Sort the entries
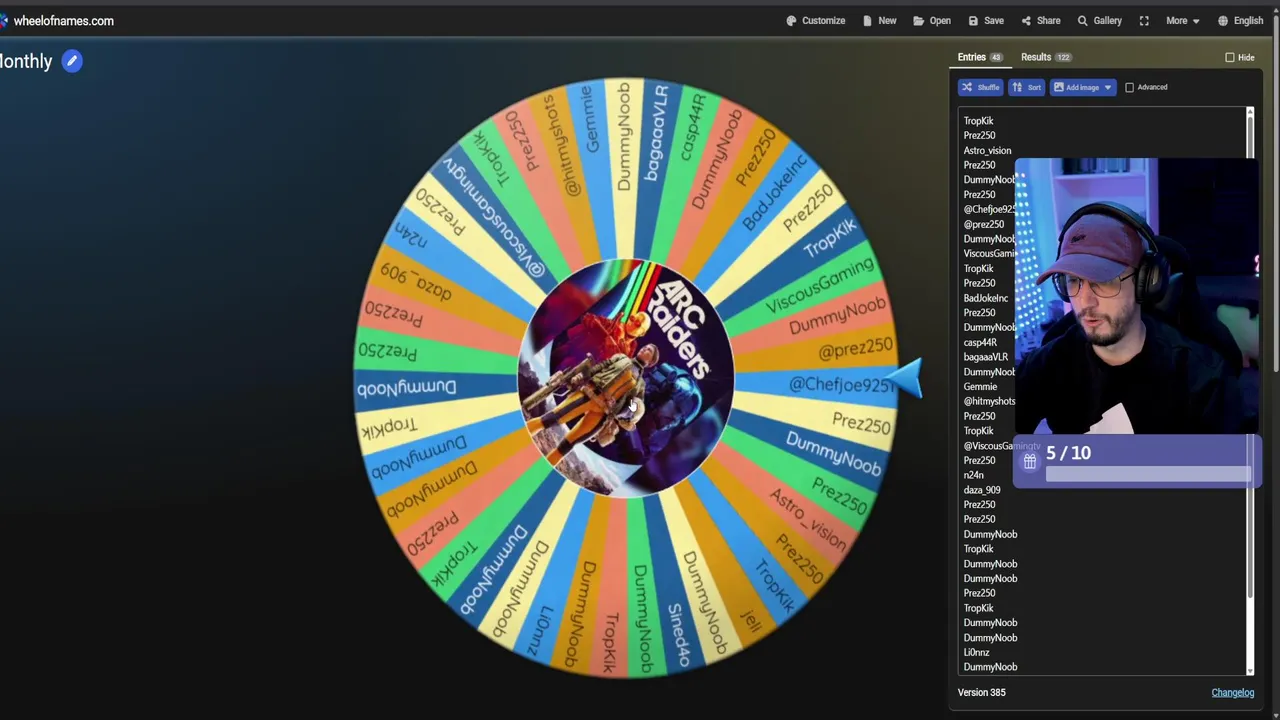1280x720 pixels. point(1026,87)
